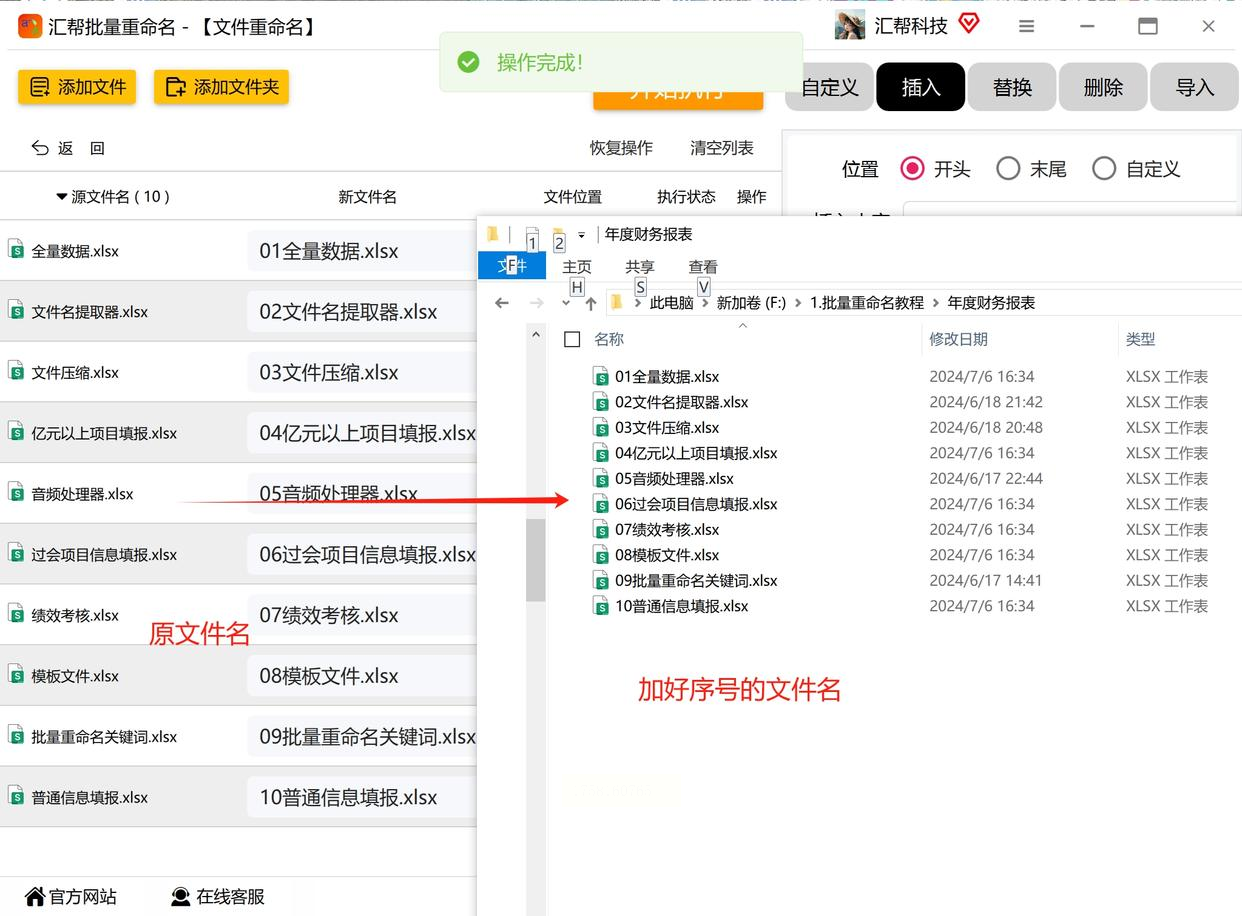Sort Explorer list by 修改日期 column

point(958,340)
